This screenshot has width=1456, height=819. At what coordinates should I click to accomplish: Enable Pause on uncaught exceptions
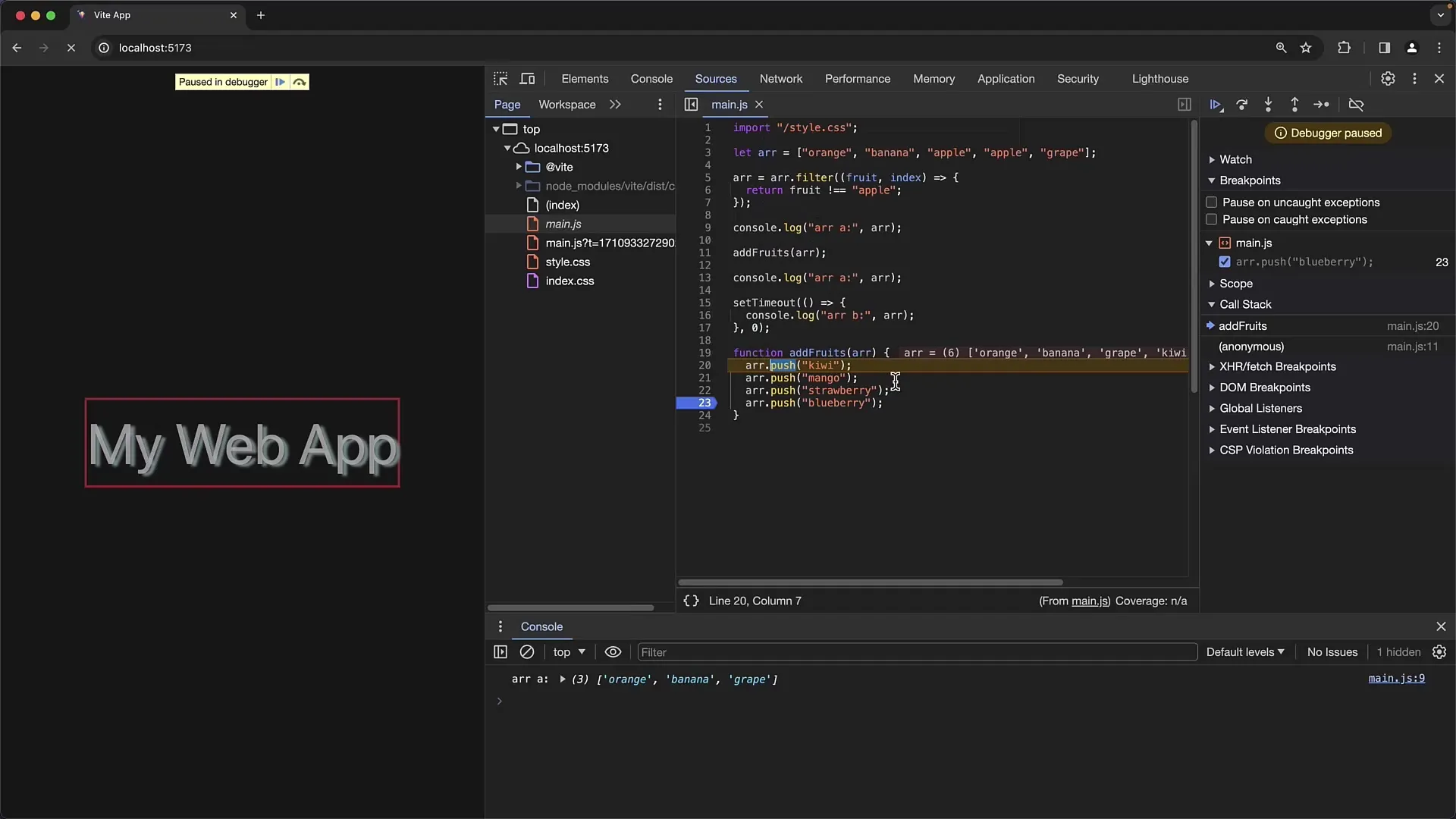(1212, 202)
